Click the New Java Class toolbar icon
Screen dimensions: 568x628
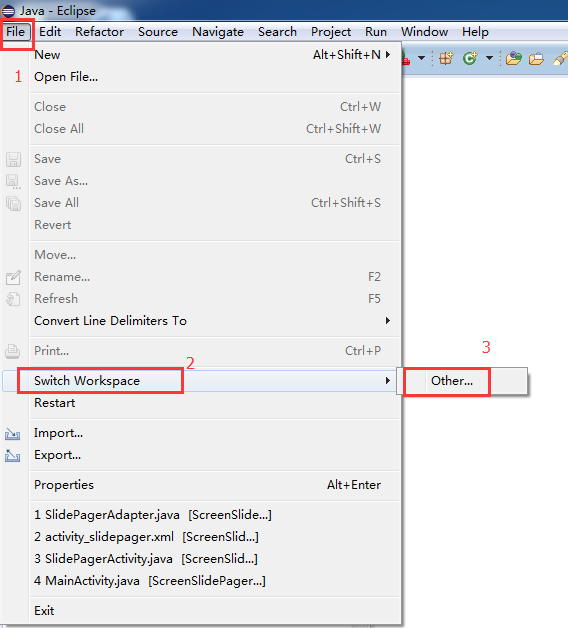pyautogui.click(x=470, y=58)
